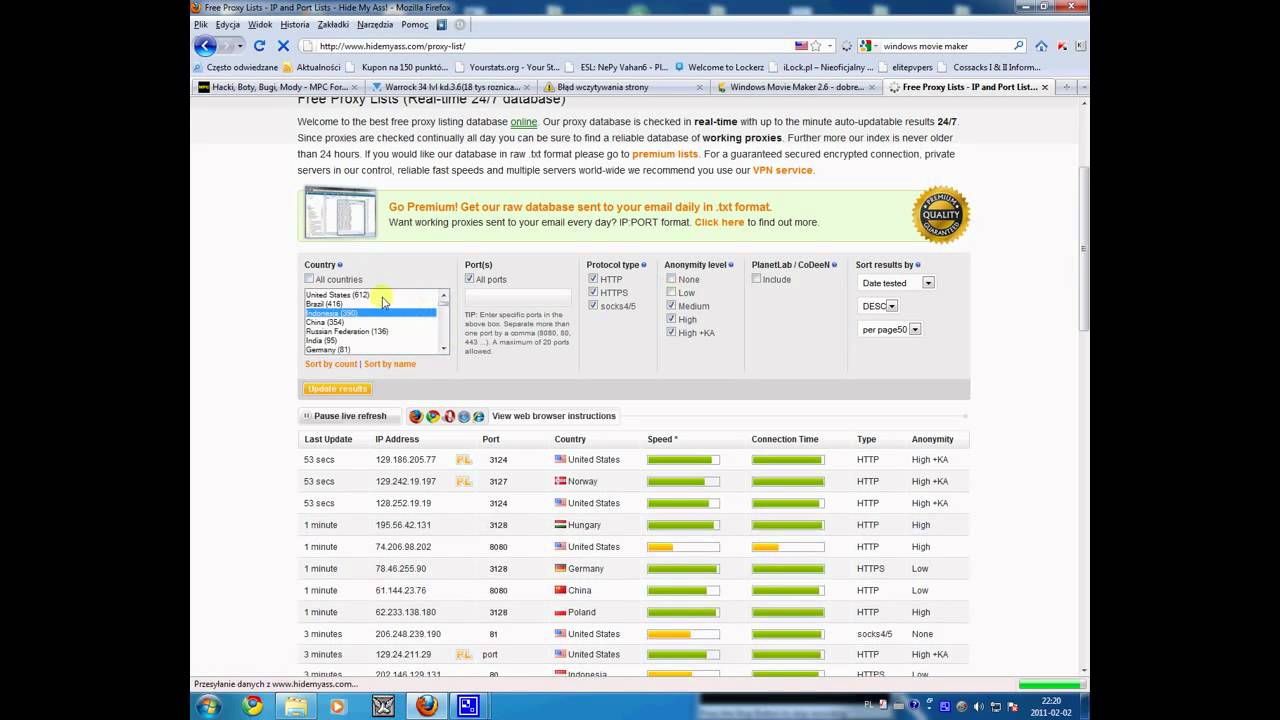The image size is (1280, 720).
Task: Click the Sort by count link
Action: pos(331,364)
